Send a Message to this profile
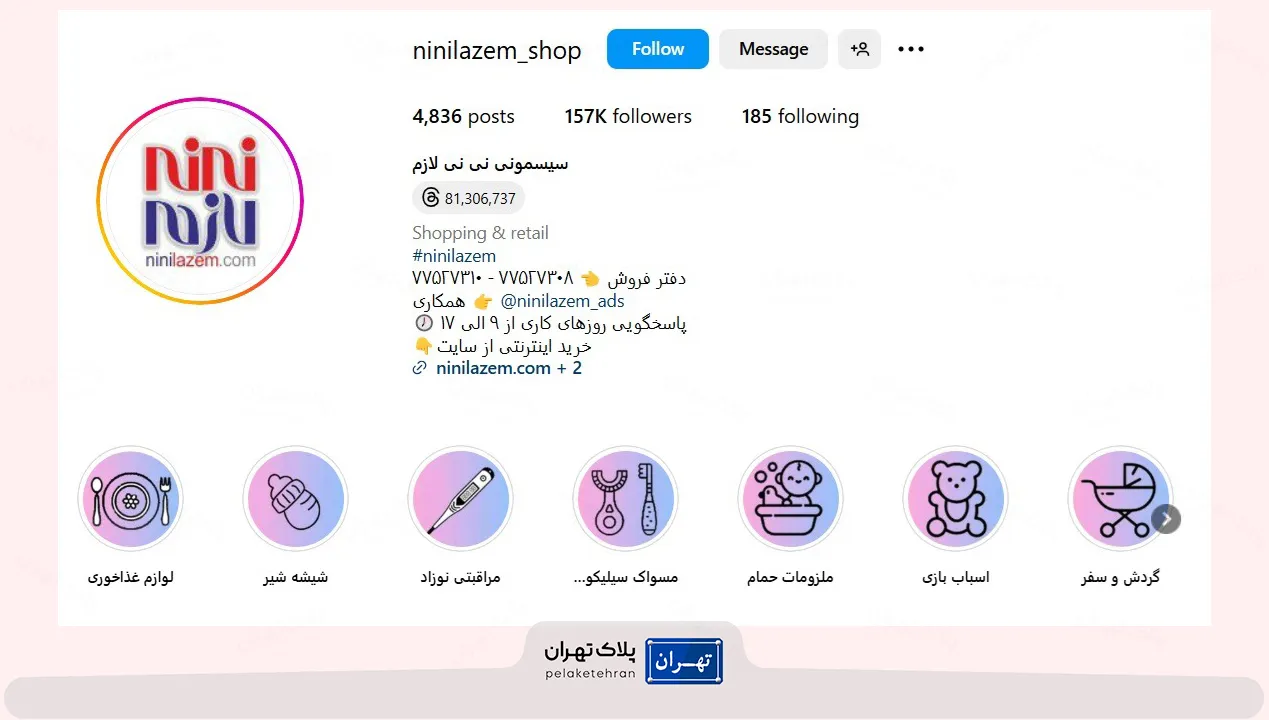 tap(773, 49)
